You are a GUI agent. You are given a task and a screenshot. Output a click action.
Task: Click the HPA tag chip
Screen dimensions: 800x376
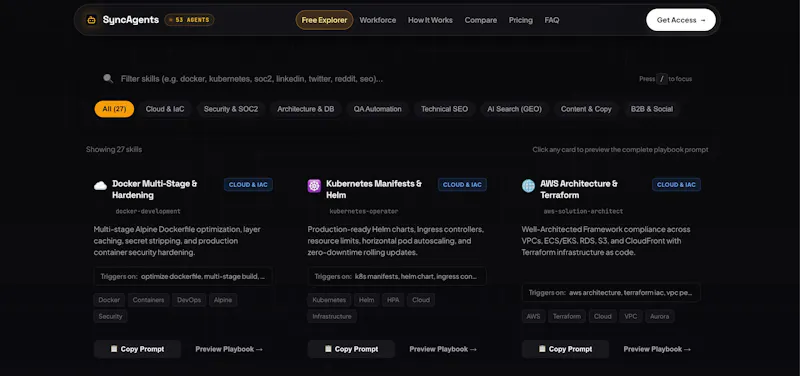pyautogui.click(x=393, y=300)
